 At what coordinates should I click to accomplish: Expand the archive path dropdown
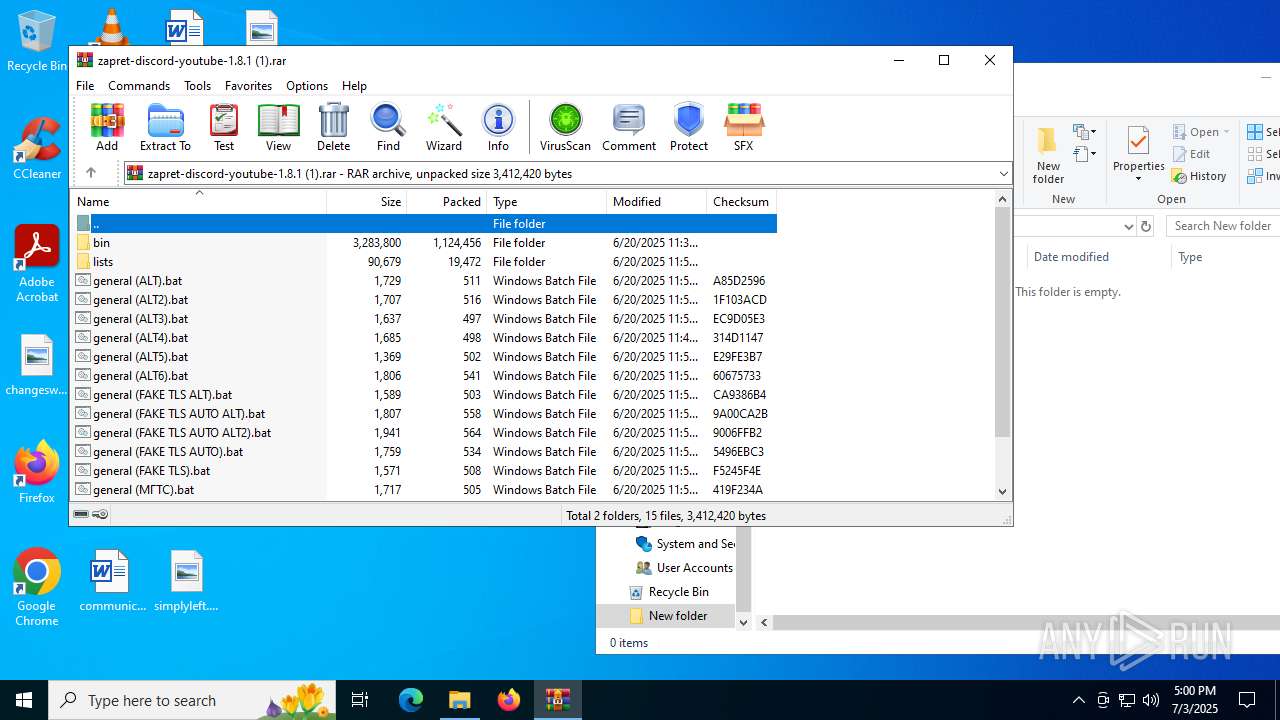pos(1003,174)
